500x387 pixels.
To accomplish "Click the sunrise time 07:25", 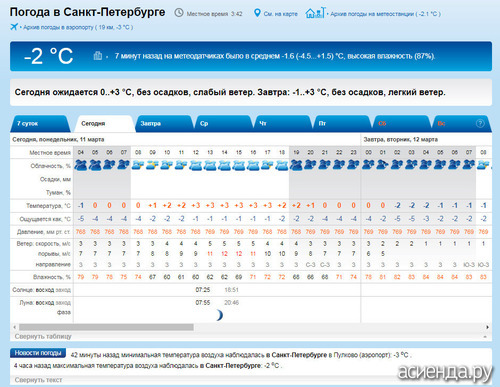I will pyautogui.click(x=203, y=290).
